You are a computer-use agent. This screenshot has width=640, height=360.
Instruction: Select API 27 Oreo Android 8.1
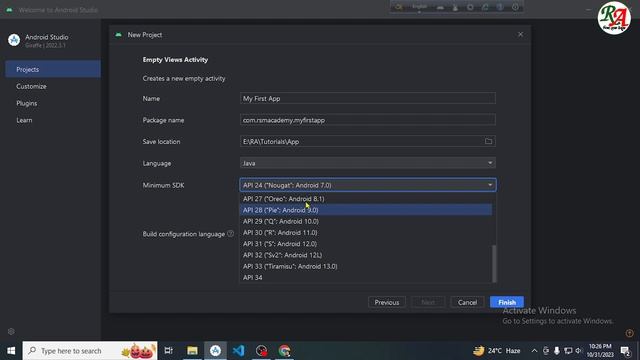(x=366, y=199)
